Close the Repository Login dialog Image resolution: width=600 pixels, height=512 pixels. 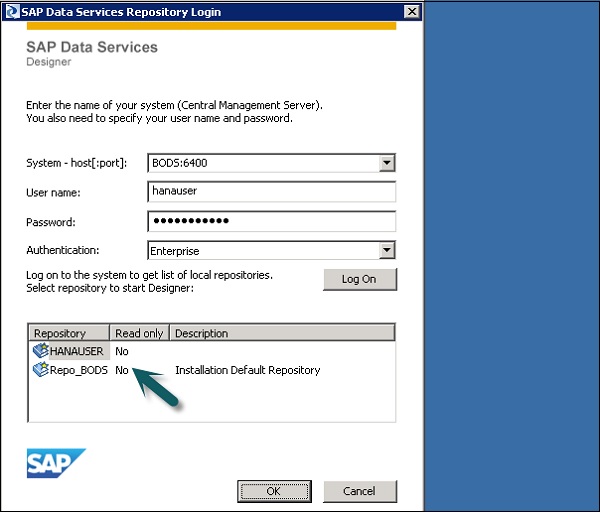[x=412, y=12]
